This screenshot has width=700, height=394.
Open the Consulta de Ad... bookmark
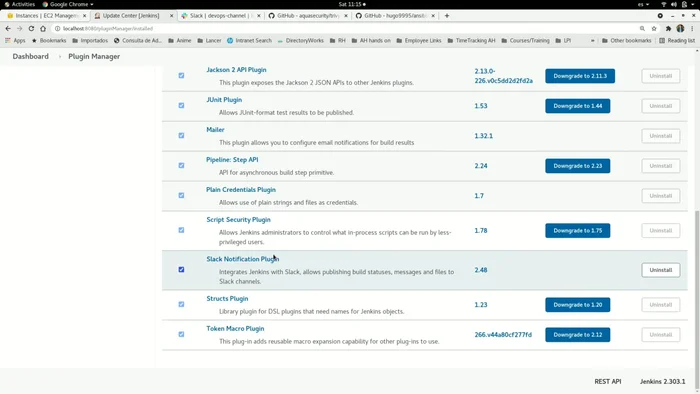138,41
